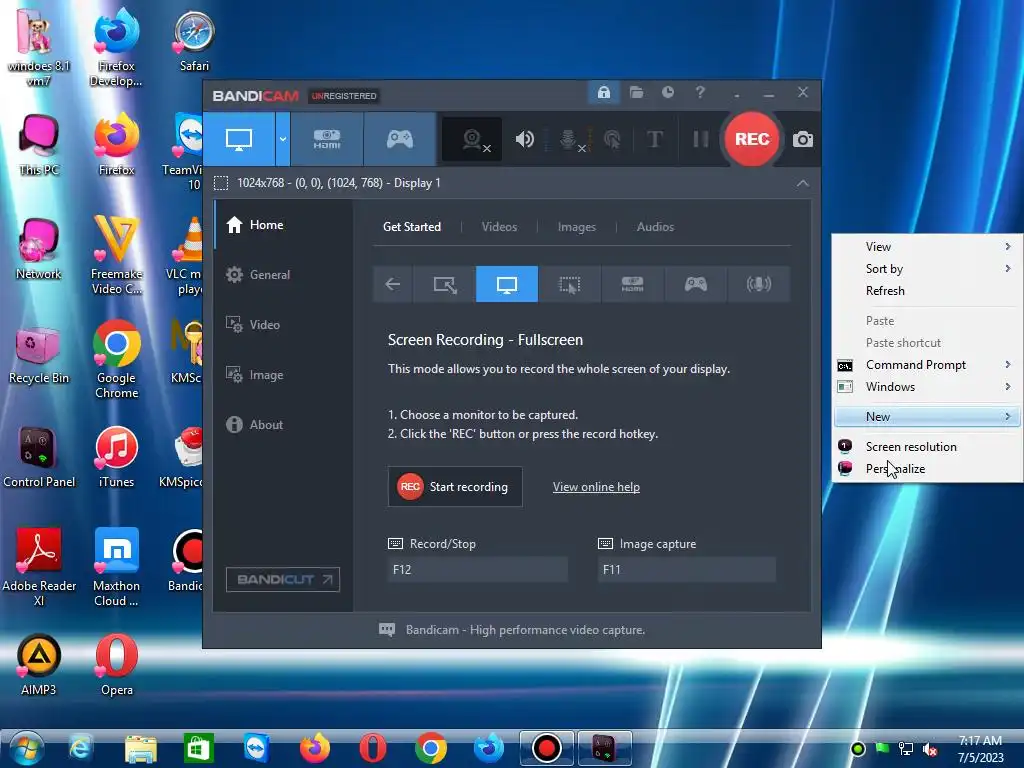This screenshot has height=768, width=1024.
Task: Take screenshot with camera icon
Action: pyautogui.click(x=803, y=139)
